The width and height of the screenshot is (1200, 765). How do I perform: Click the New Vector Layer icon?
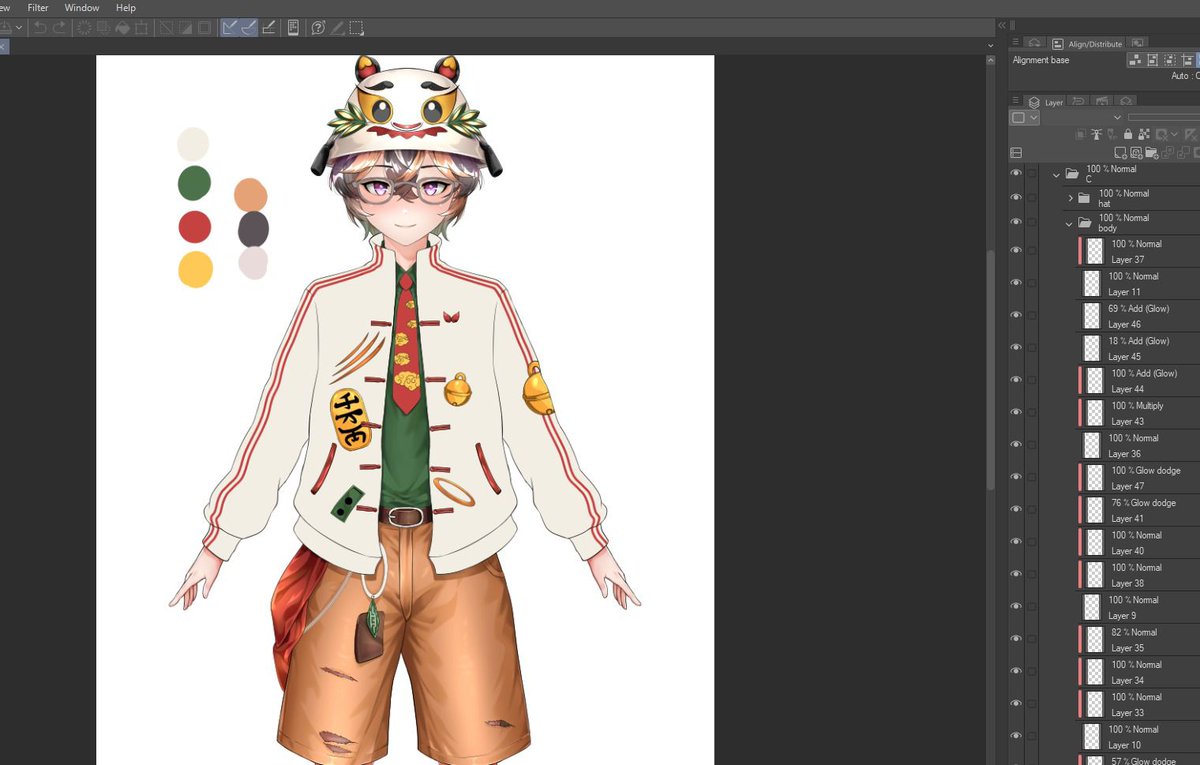click(1136, 153)
